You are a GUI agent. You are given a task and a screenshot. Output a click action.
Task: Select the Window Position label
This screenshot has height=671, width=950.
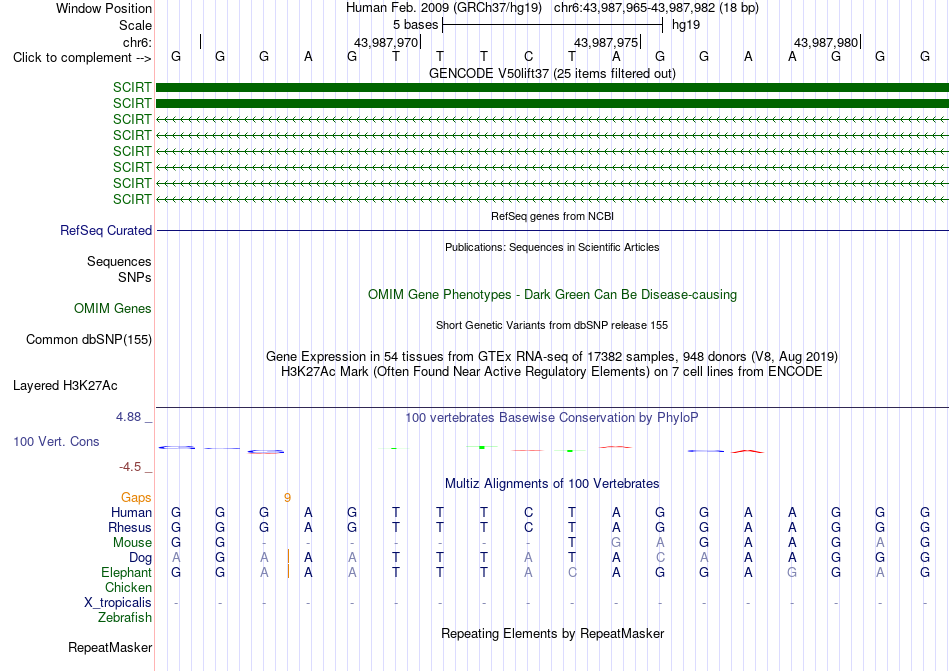point(104,8)
